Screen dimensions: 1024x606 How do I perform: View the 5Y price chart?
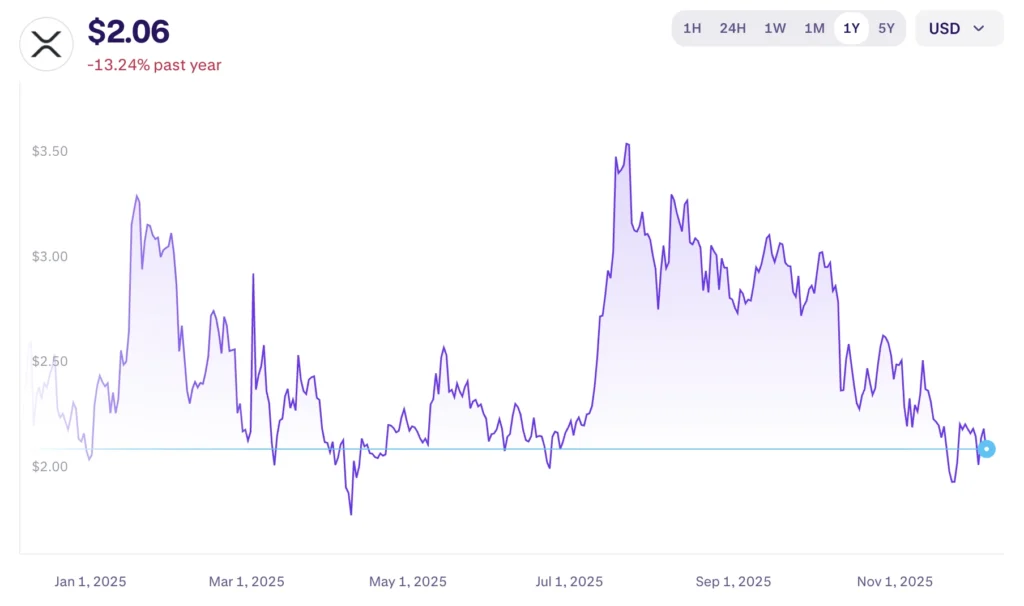(886, 28)
